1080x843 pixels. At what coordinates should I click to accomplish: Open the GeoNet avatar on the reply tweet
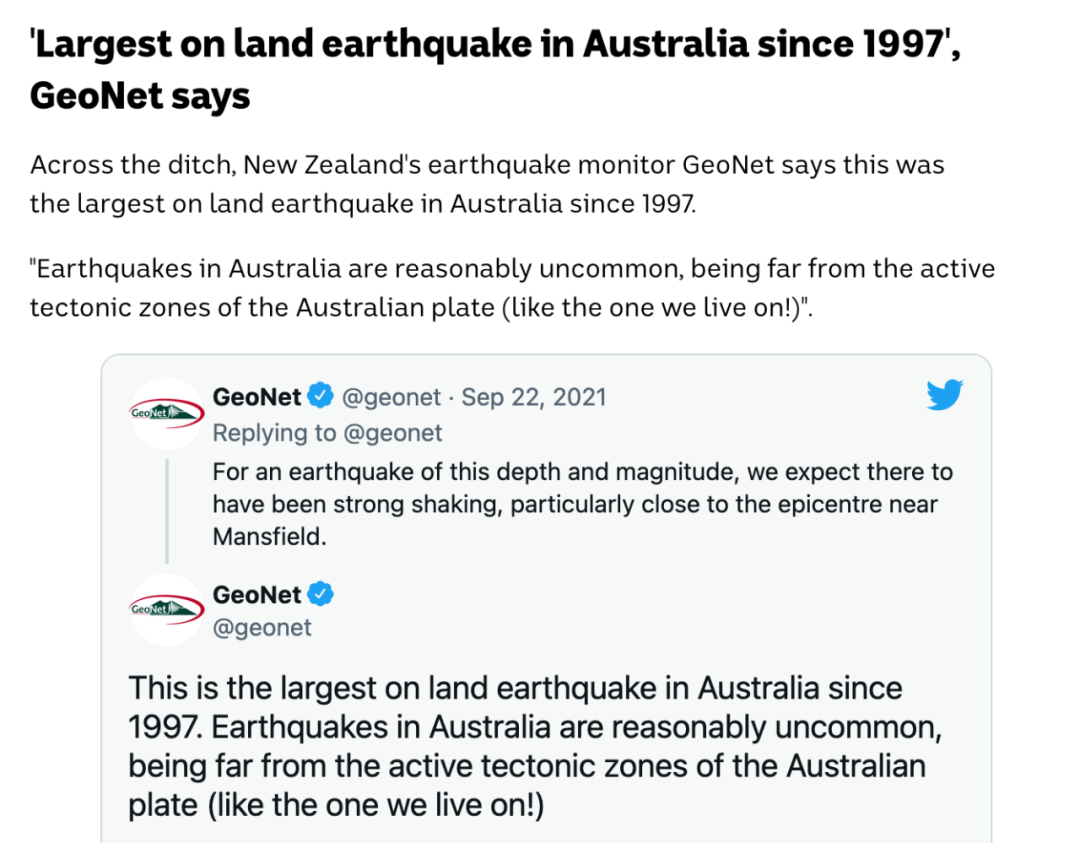coord(167,413)
